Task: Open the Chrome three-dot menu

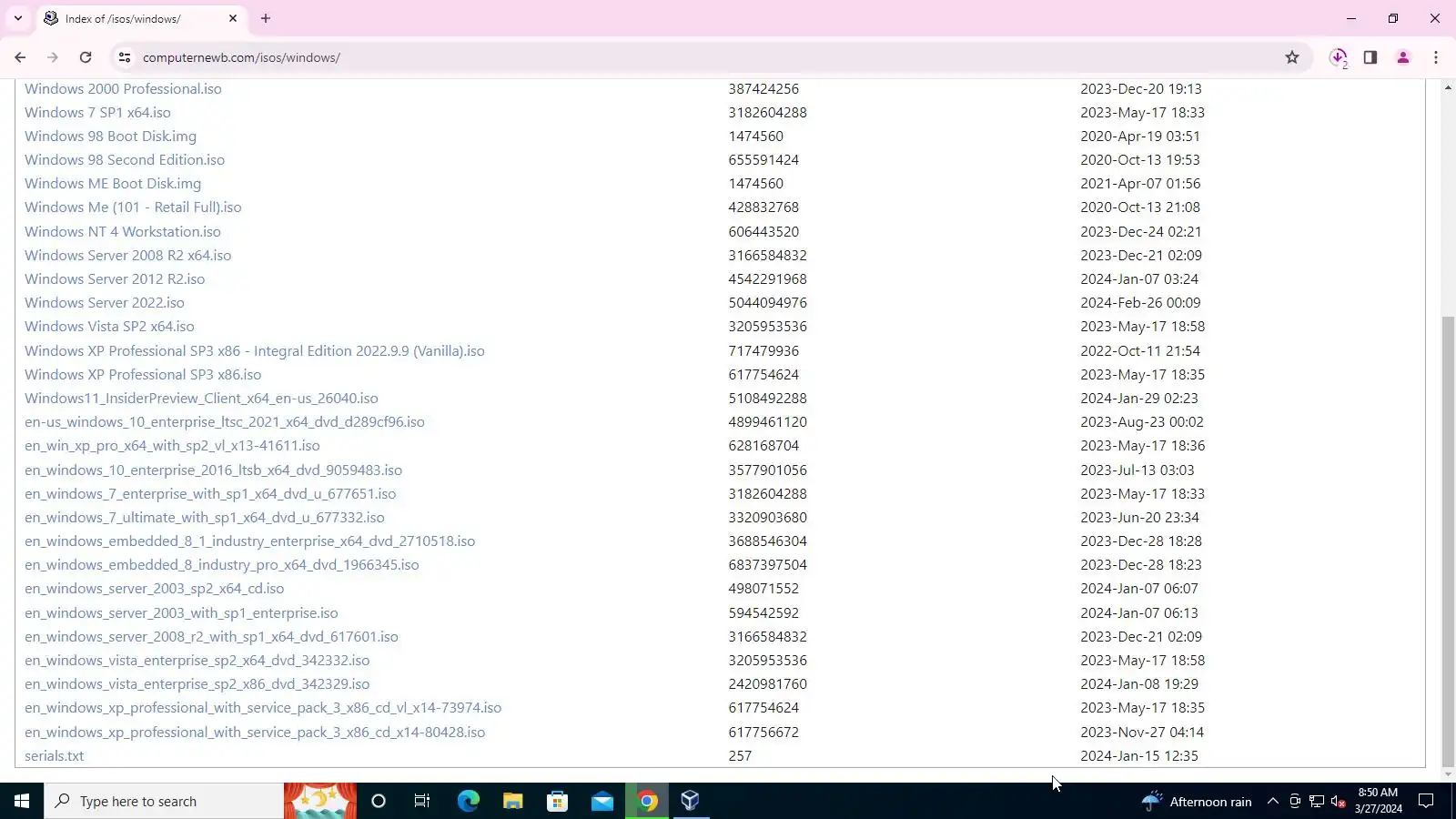Action: 1436,57
